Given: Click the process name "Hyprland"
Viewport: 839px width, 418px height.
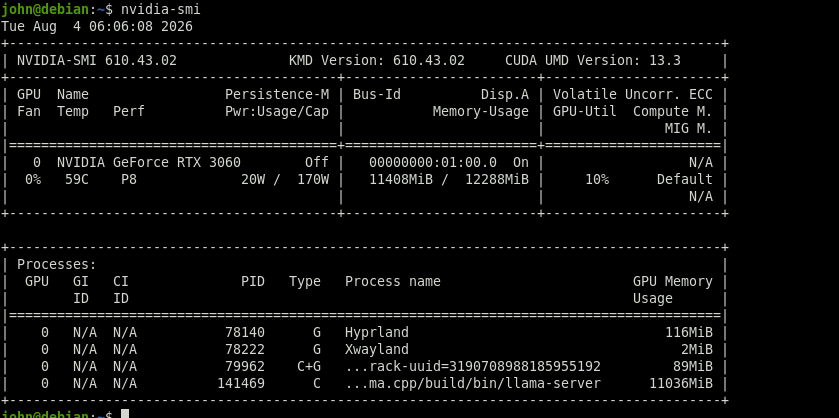Looking at the screenshot, I should pos(377,333).
